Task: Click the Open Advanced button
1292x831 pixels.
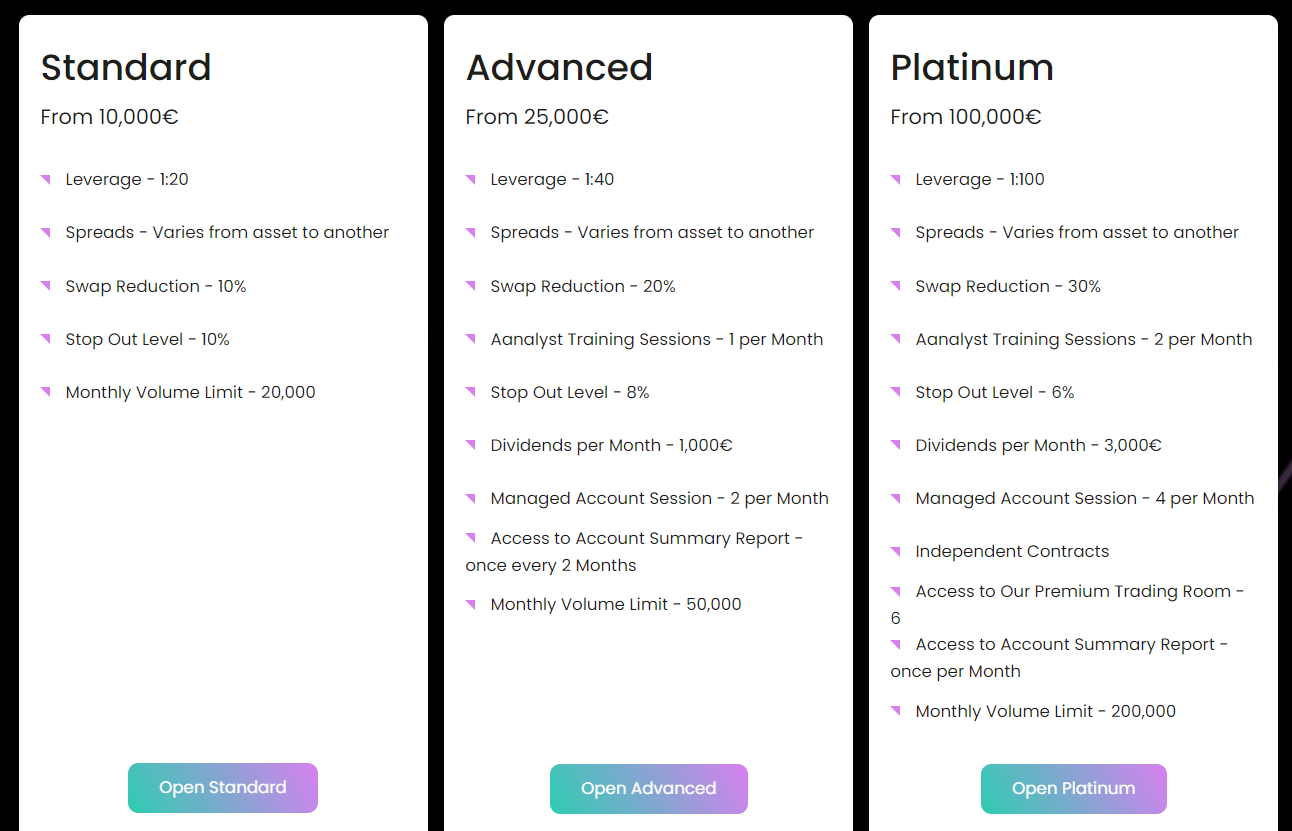Action: 648,789
